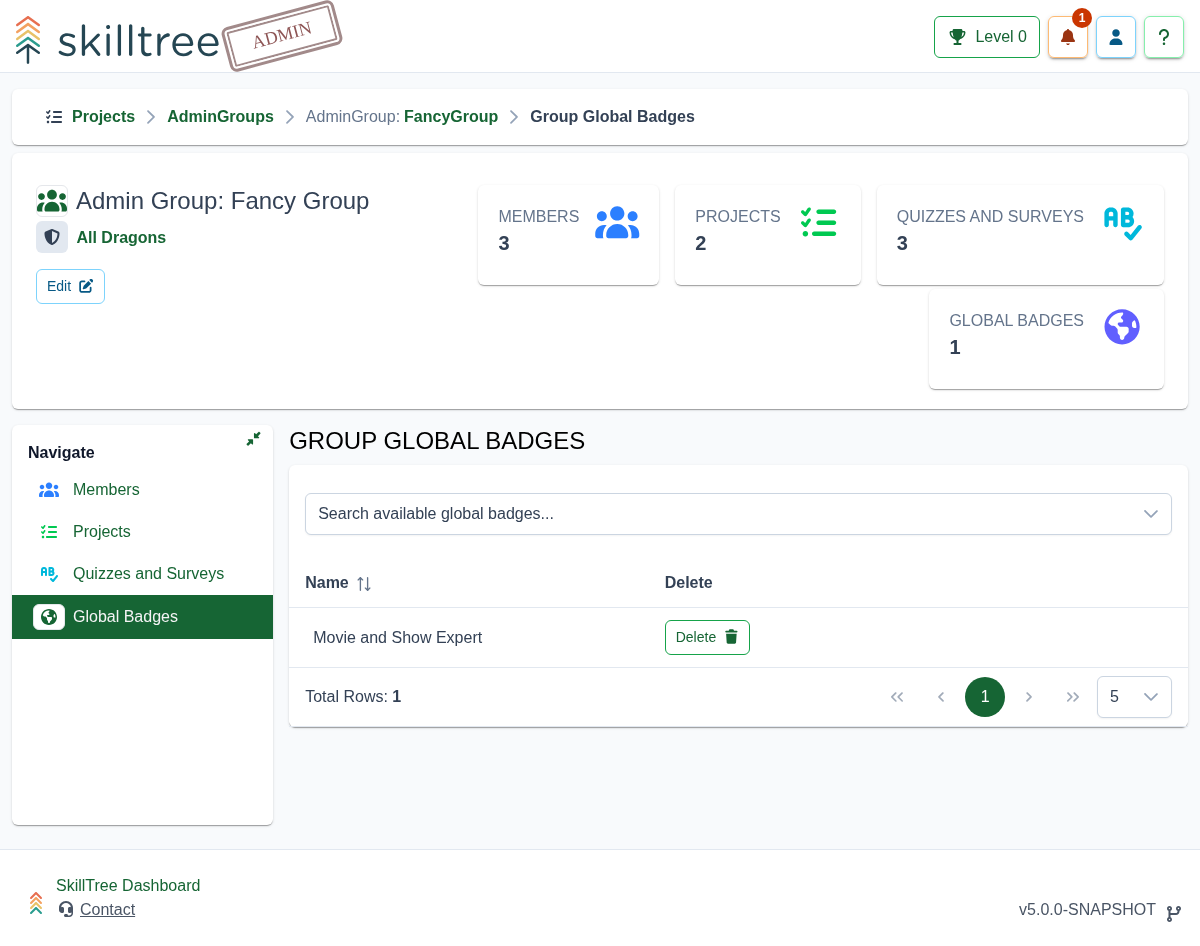Collapse the Navigate sidebar
Image resolution: width=1200 pixels, height=946 pixels.
click(x=254, y=439)
